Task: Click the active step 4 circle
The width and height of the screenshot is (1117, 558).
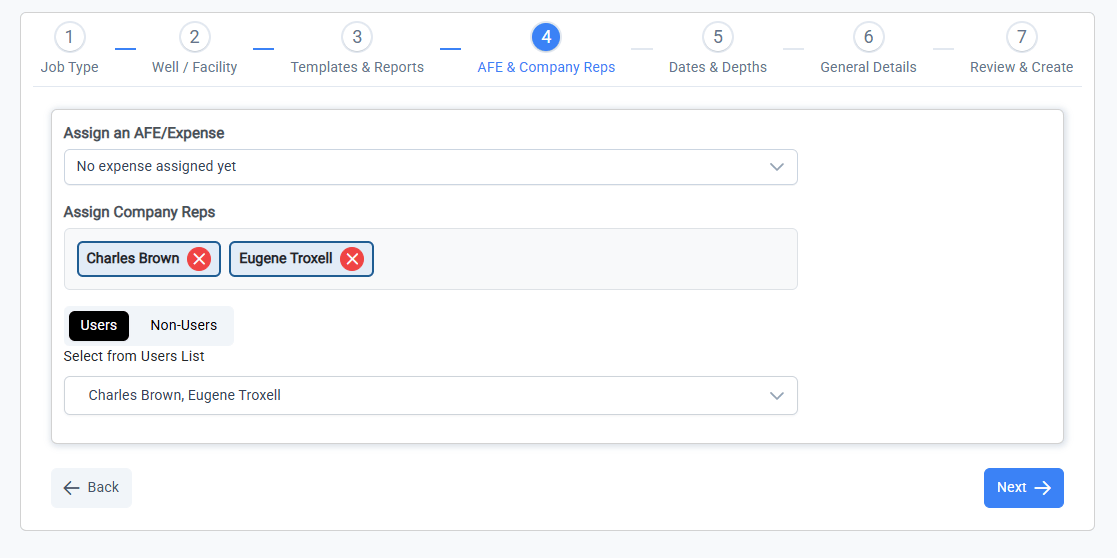Action: pyautogui.click(x=546, y=37)
